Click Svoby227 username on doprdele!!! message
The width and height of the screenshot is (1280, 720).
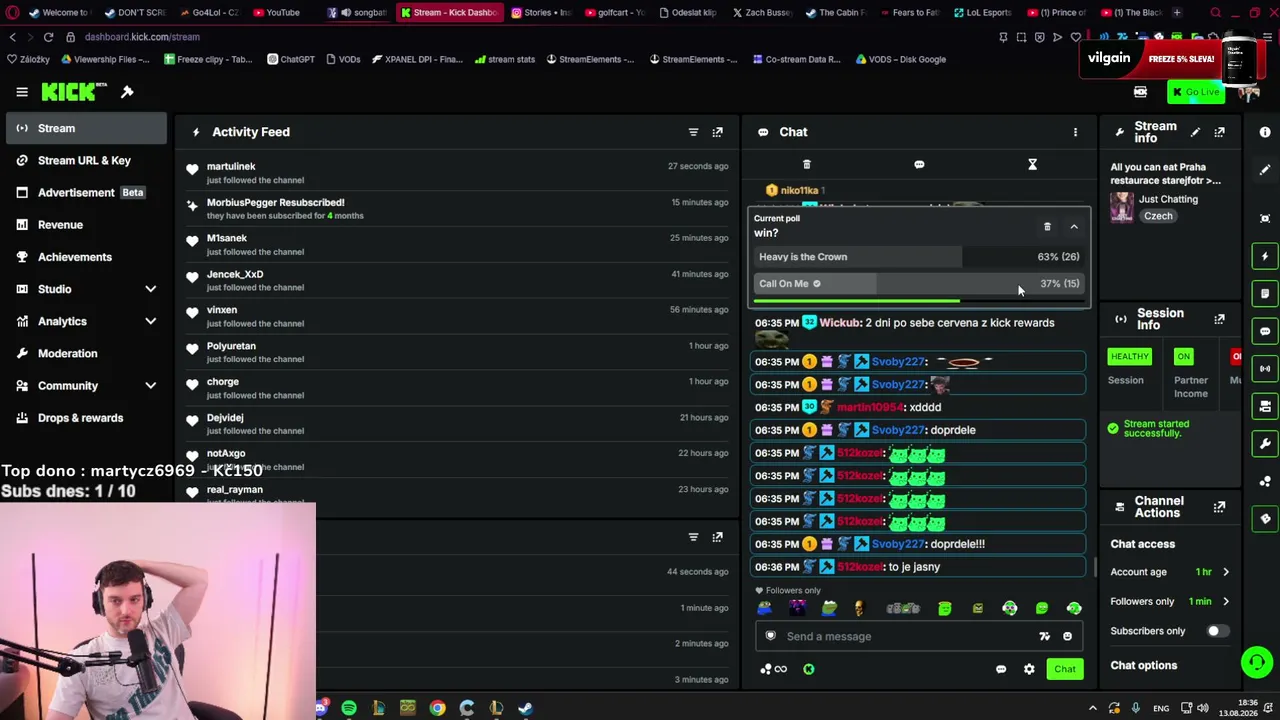[x=898, y=544]
